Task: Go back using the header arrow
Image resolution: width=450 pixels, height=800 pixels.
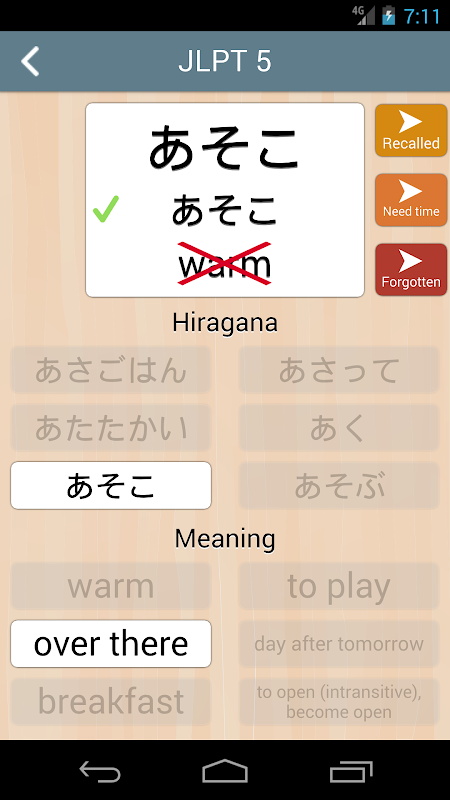Action: coord(30,62)
